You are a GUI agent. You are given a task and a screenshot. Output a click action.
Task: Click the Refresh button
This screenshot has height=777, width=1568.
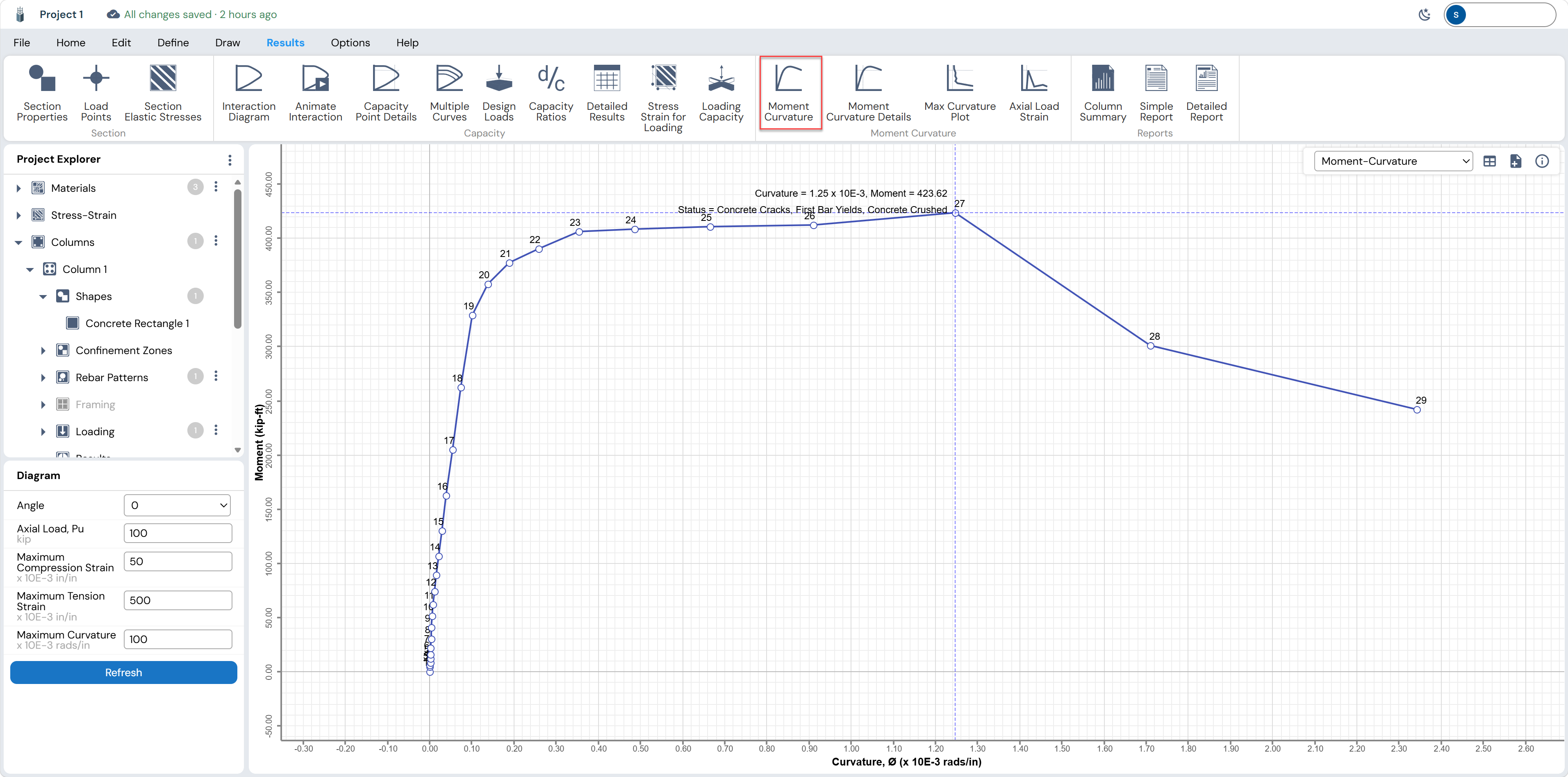[x=123, y=672]
